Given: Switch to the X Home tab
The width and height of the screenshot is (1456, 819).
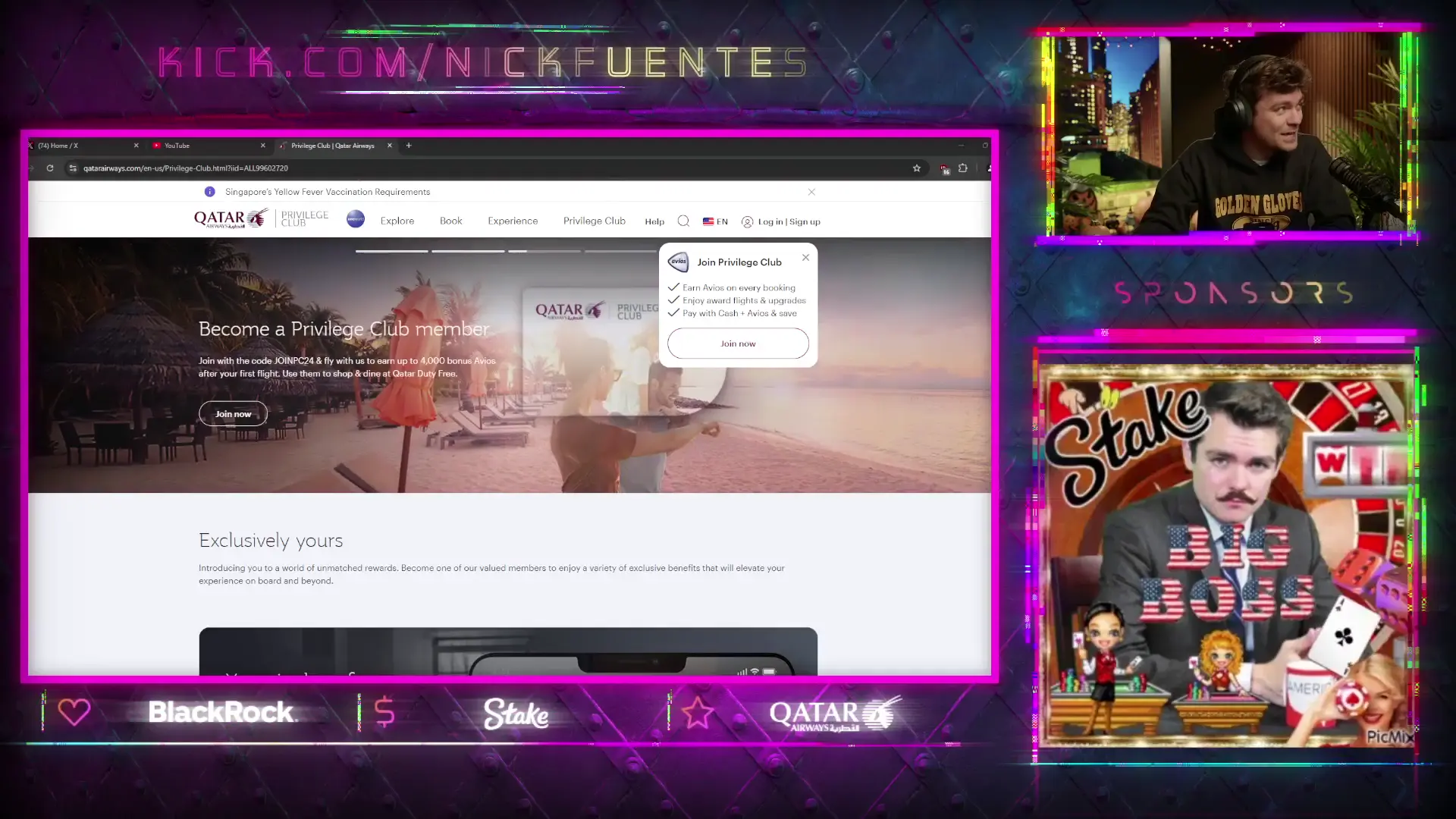Looking at the screenshot, I should pyautogui.click(x=61, y=146).
